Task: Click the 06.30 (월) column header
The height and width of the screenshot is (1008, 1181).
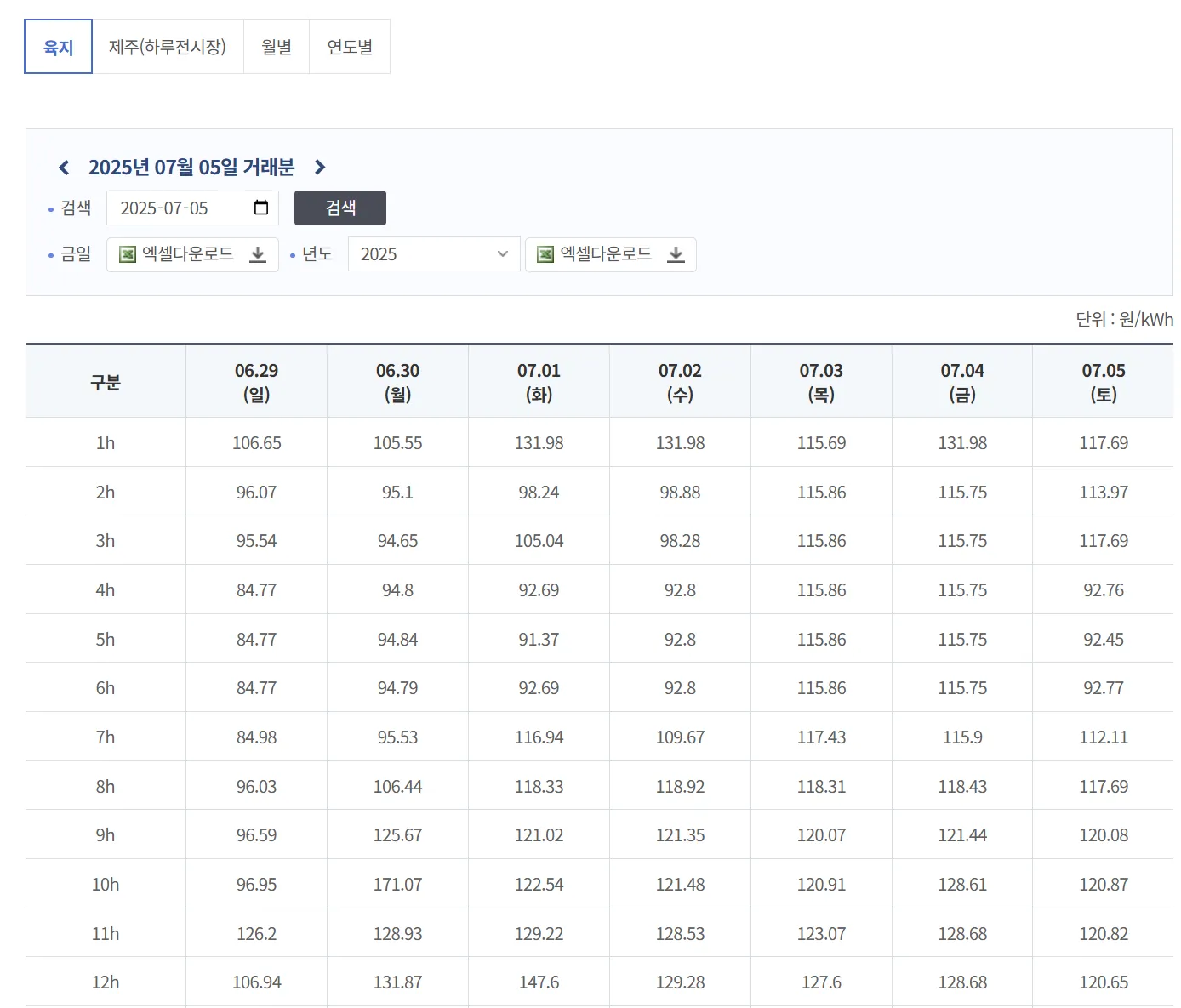Action: pos(397,382)
